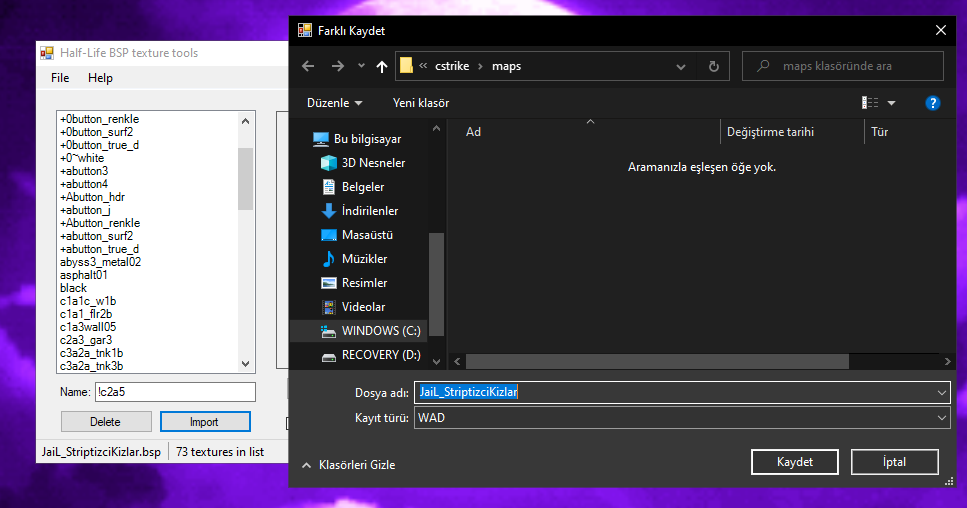967x508 pixels.
Task: Sort by Ad column header
Action: [x=473, y=132]
